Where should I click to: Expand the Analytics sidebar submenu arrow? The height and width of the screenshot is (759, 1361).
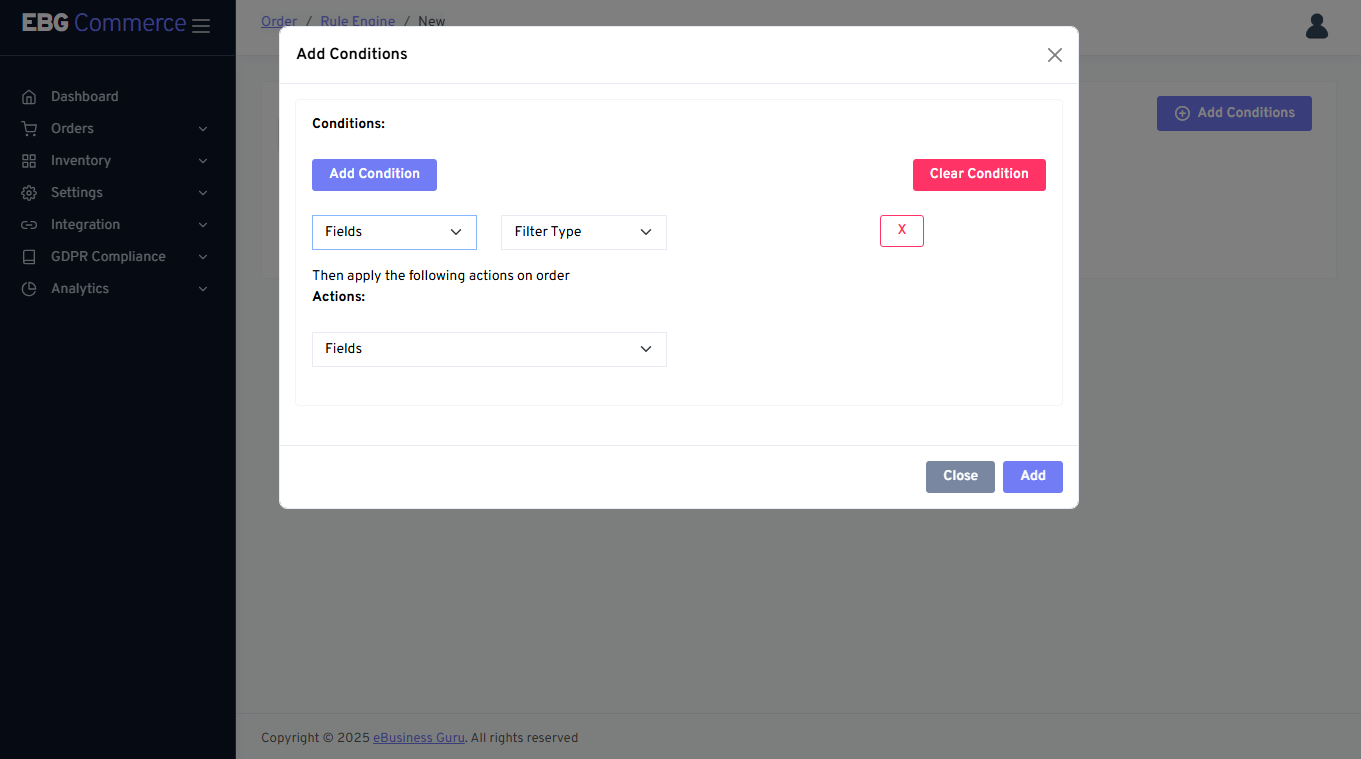click(x=203, y=289)
